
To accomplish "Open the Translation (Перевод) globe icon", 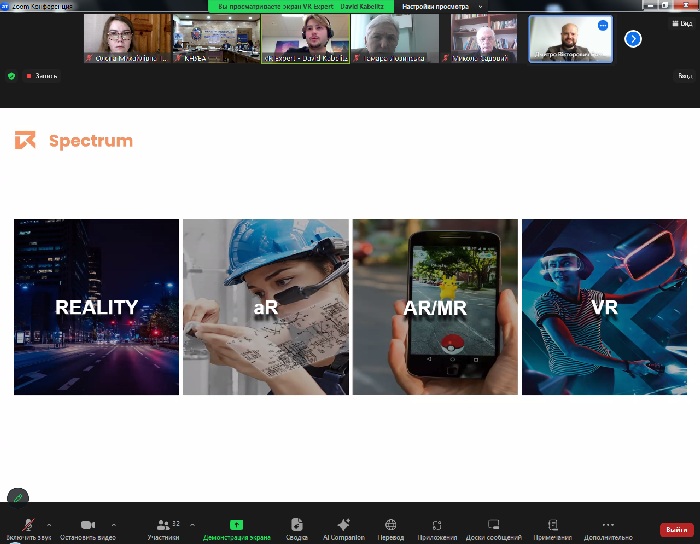I will [x=391, y=525].
